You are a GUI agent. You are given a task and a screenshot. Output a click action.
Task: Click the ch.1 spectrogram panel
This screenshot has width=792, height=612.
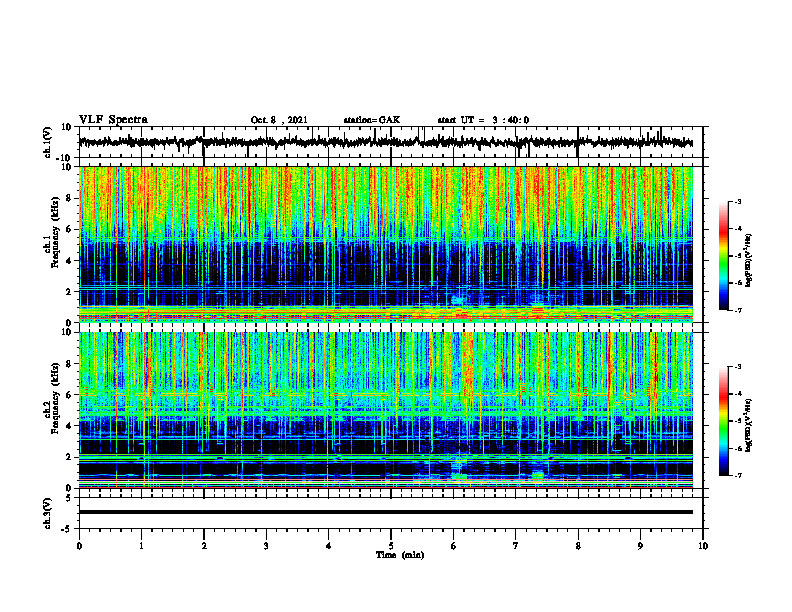385,244
